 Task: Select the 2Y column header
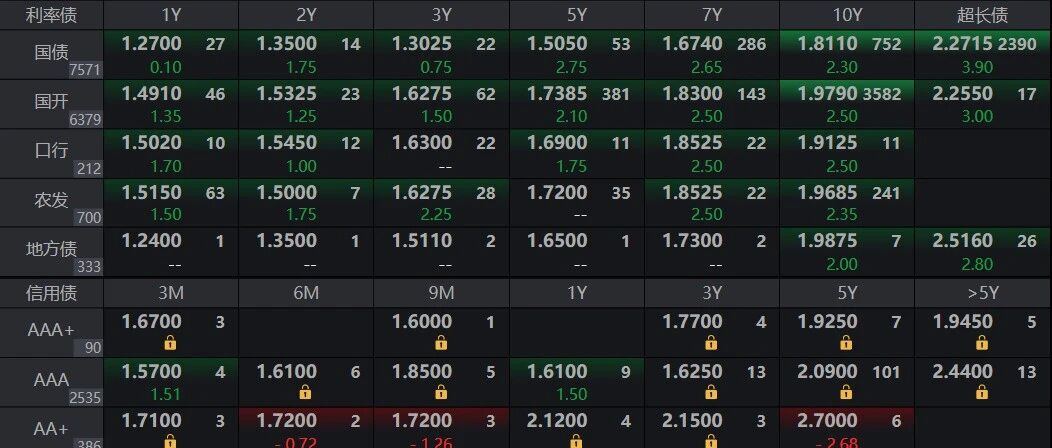[306, 15]
